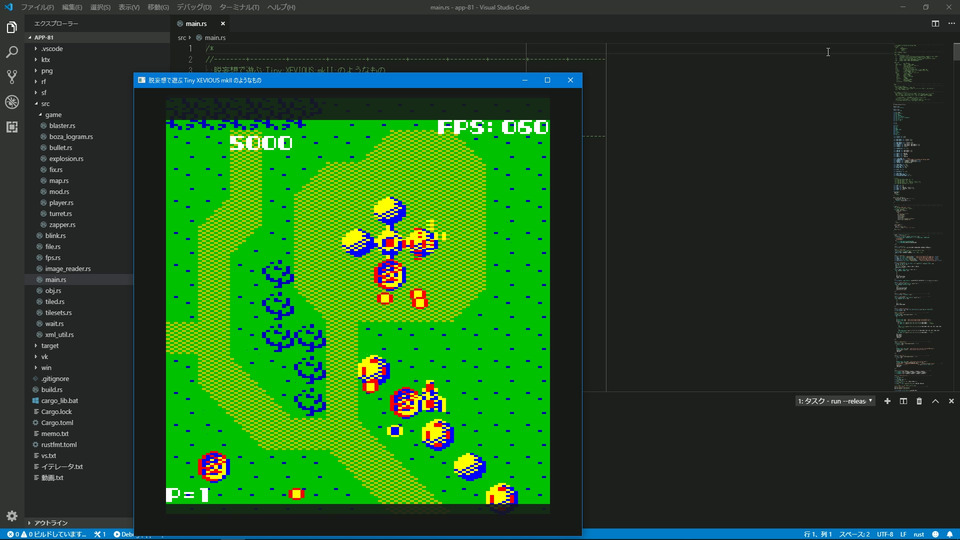Image resolution: width=960 pixels, height=540 pixels.
Task: Click the line and column indicator
Action: click(817, 534)
